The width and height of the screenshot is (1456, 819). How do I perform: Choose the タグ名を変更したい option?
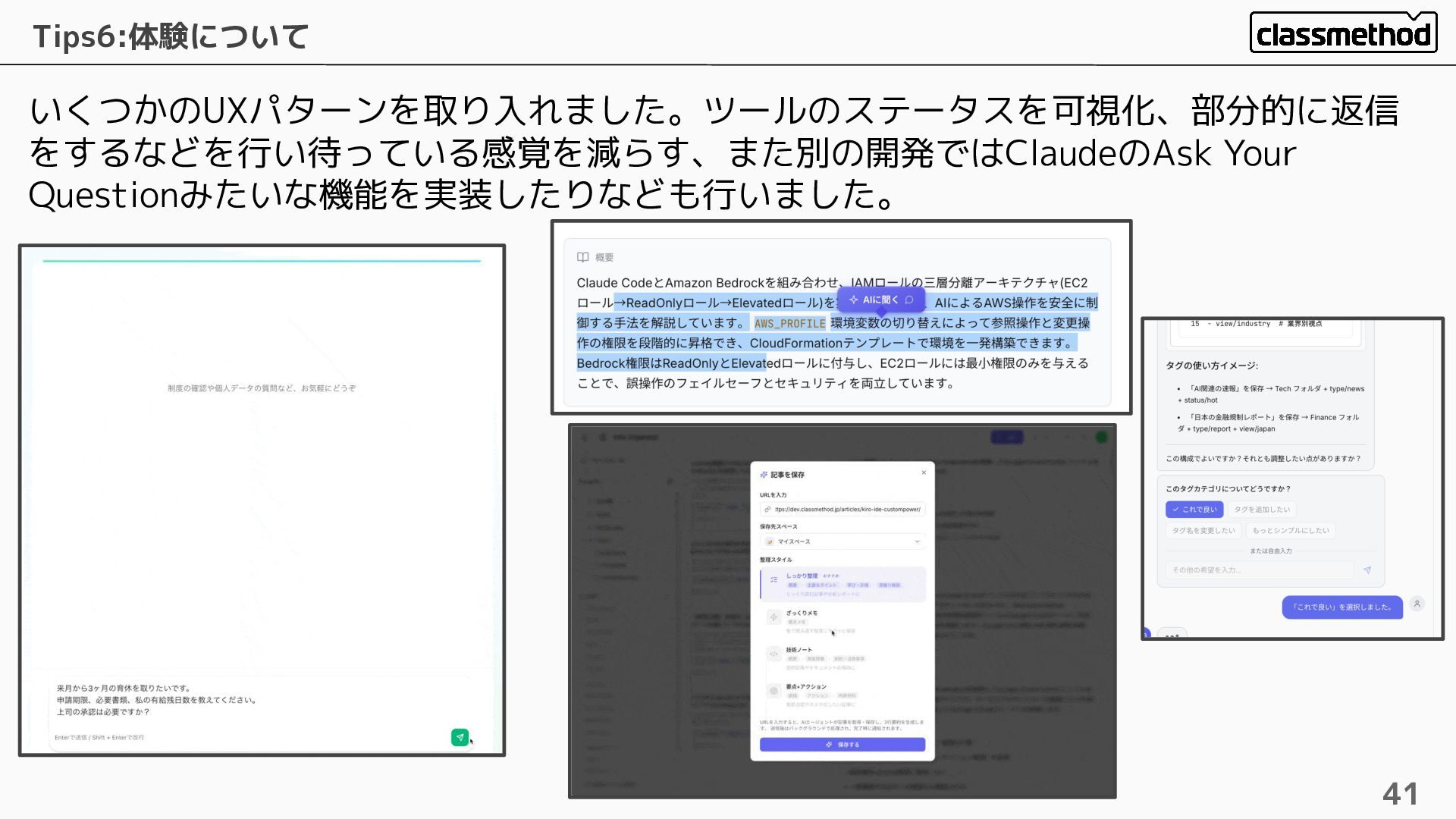[x=1203, y=531]
